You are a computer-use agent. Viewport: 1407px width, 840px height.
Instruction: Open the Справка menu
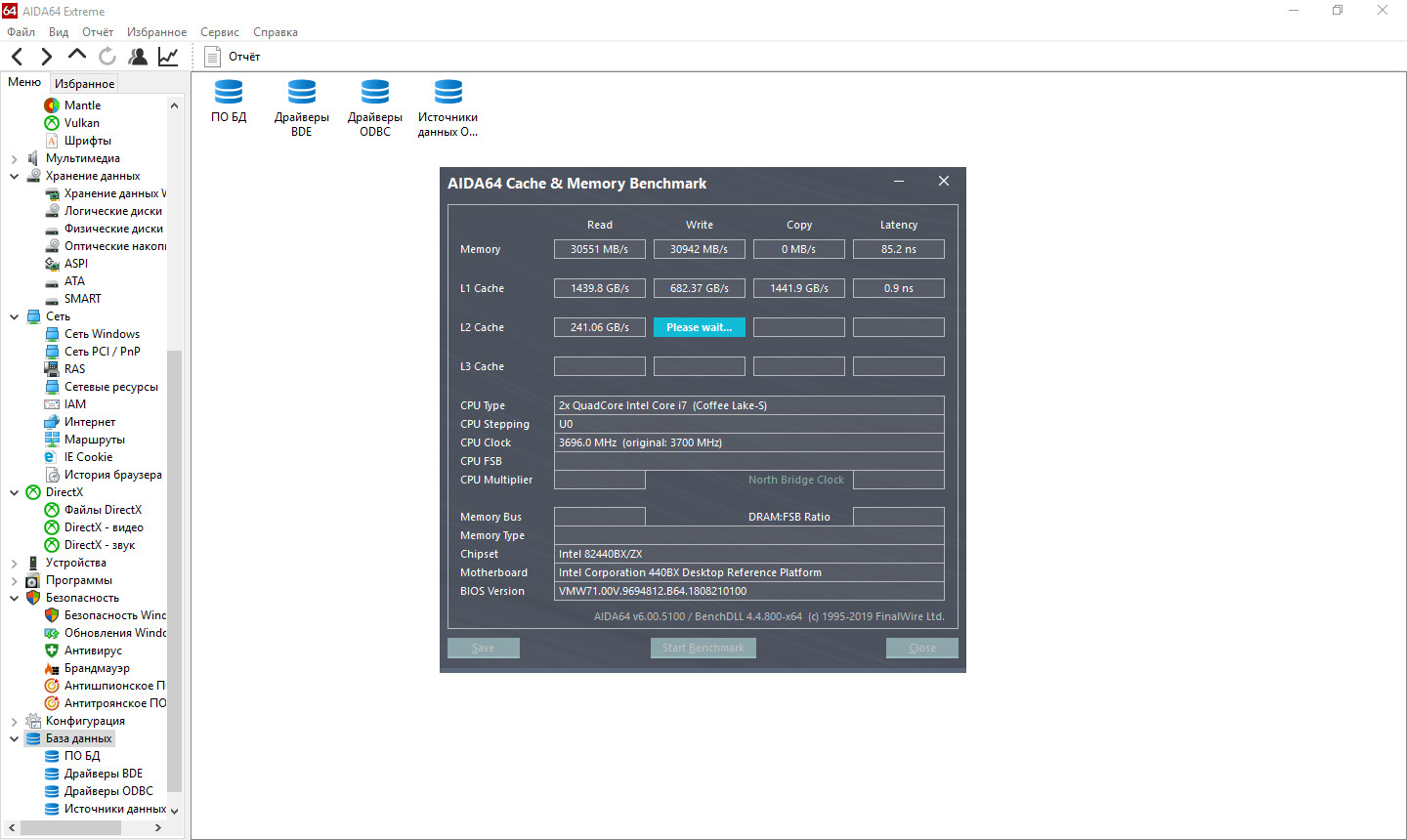pyautogui.click(x=276, y=32)
